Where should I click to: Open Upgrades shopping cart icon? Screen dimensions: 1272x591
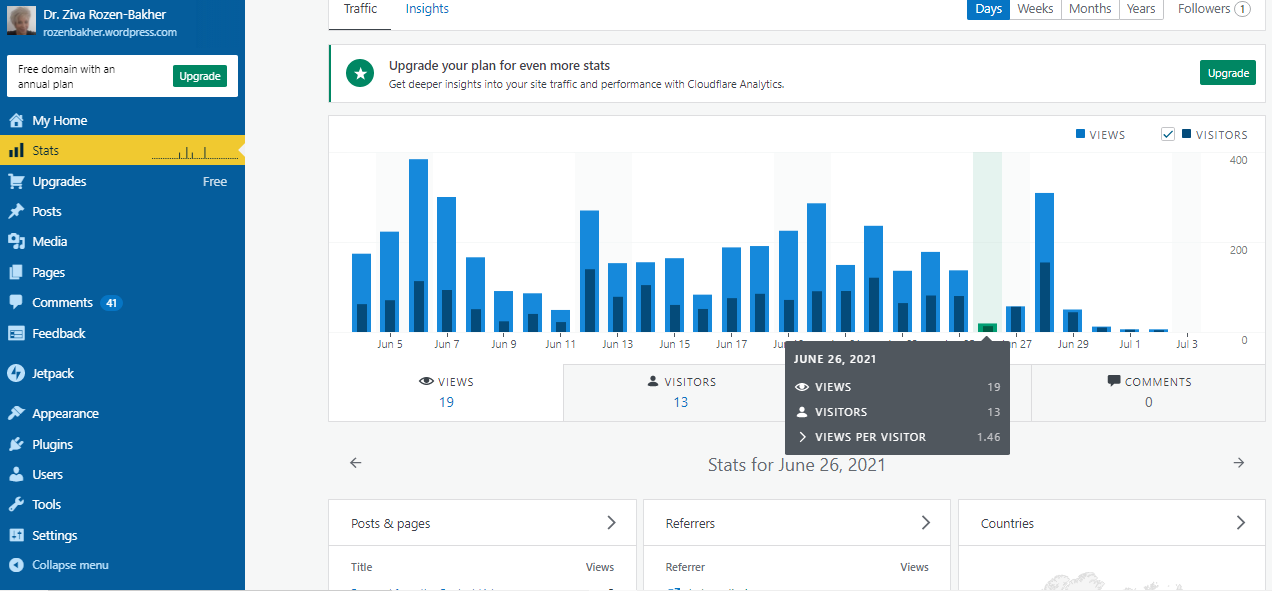[16, 181]
